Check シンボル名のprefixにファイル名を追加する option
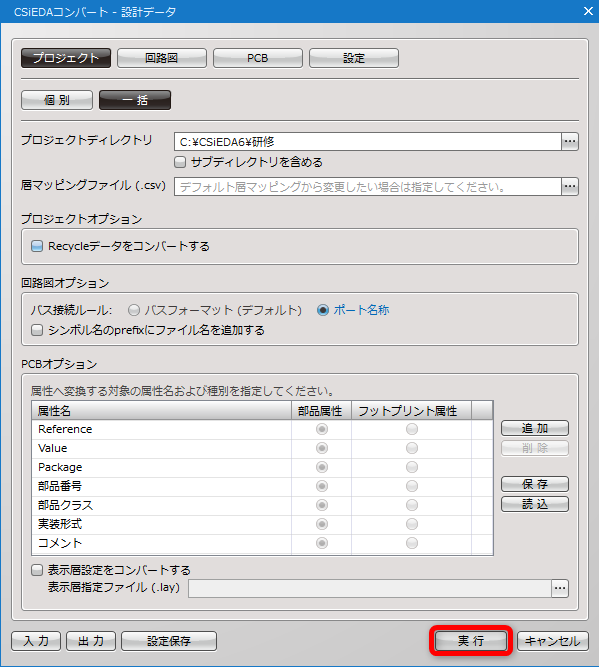Screen dimensions: 599x667 (x=37, y=330)
